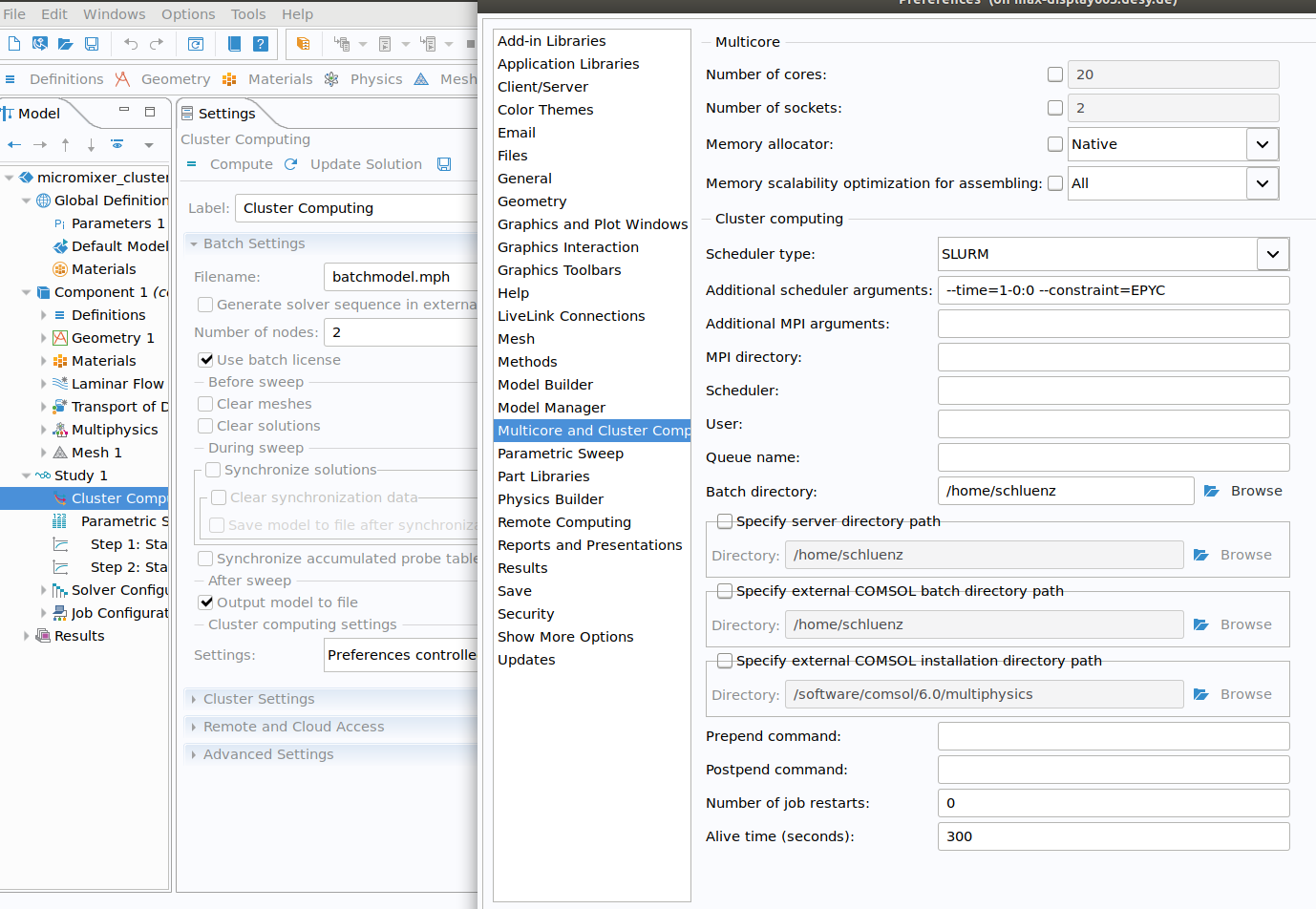Click the Queue name input field
The height and width of the screenshot is (909, 1316).
(1114, 457)
